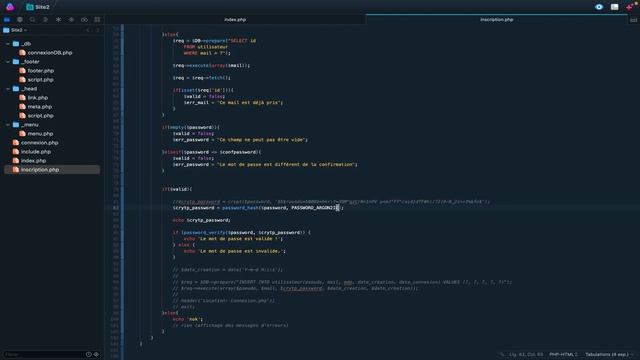Click the password_hash code line
The height and width of the screenshot is (360, 640).
(258, 208)
